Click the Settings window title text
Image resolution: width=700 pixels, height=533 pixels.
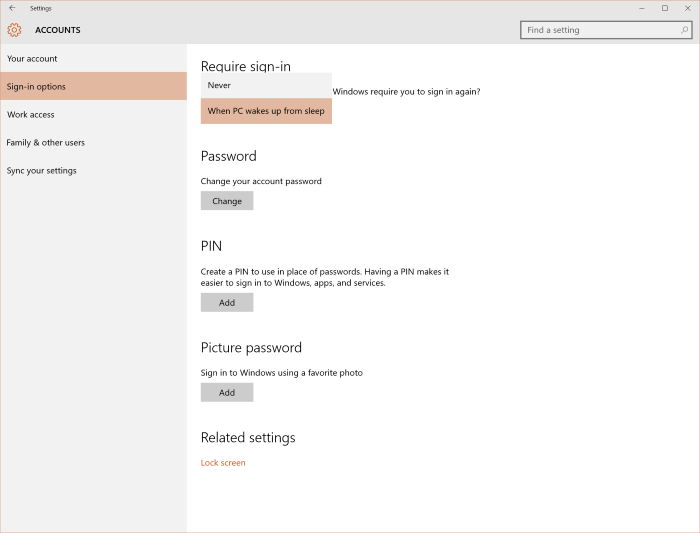(x=41, y=8)
